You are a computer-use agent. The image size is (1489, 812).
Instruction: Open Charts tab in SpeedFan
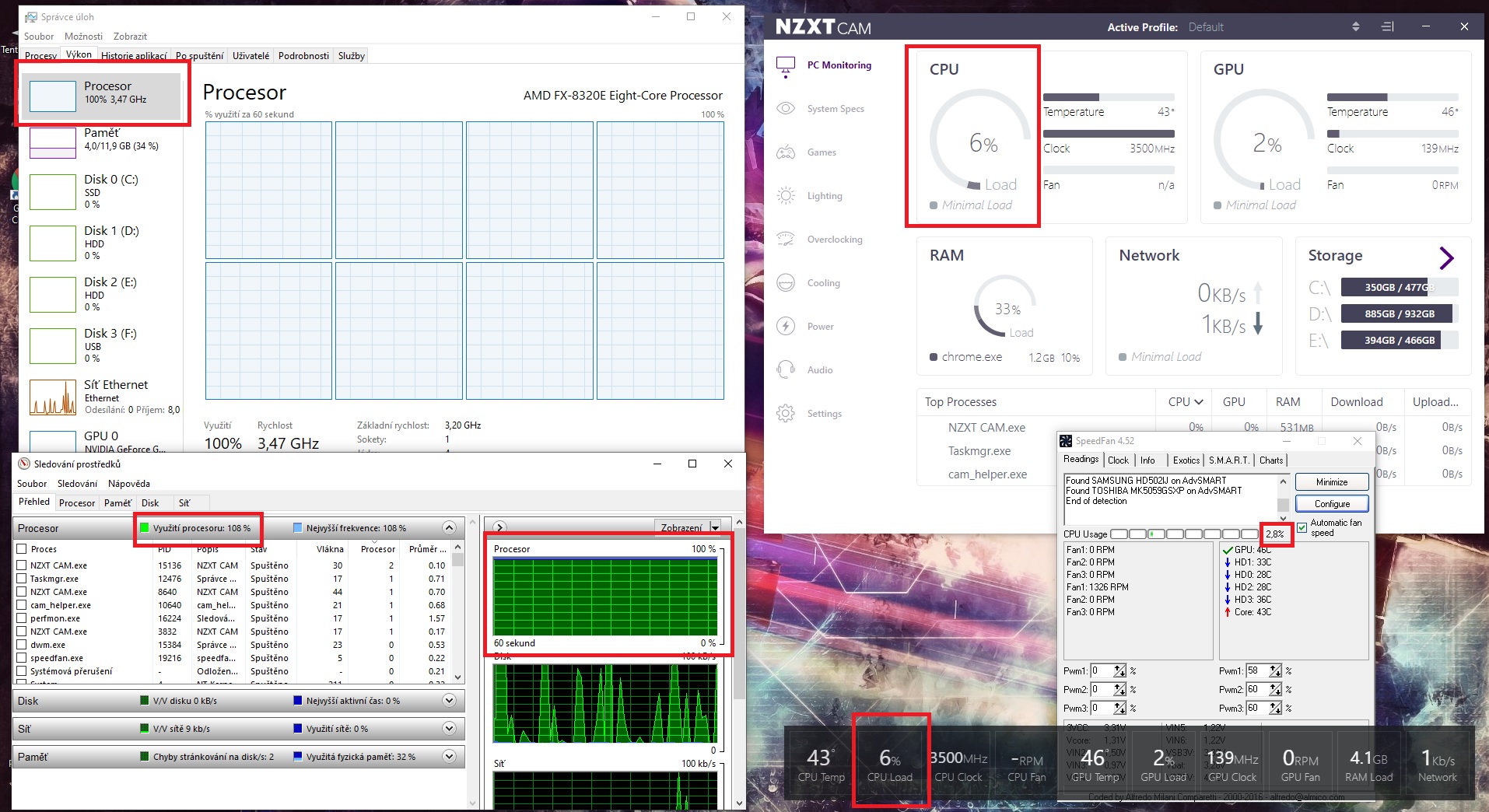pos(1271,460)
